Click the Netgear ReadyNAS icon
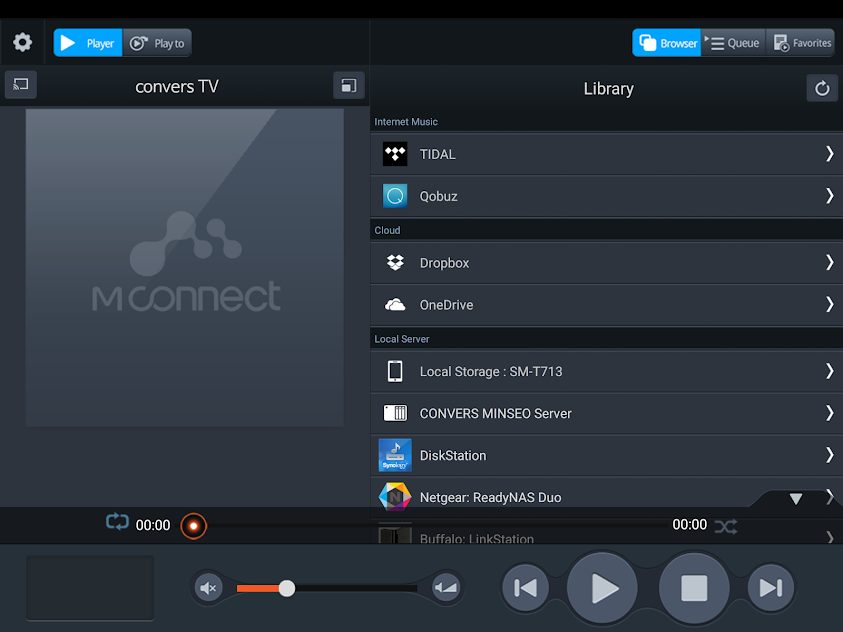The image size is (843, 632). coord(395,496)
